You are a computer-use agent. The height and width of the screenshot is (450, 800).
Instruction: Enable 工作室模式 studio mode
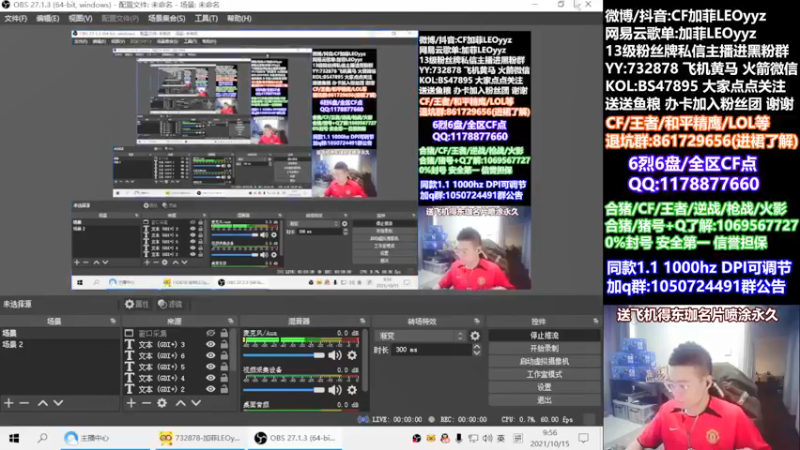point(544,374)
